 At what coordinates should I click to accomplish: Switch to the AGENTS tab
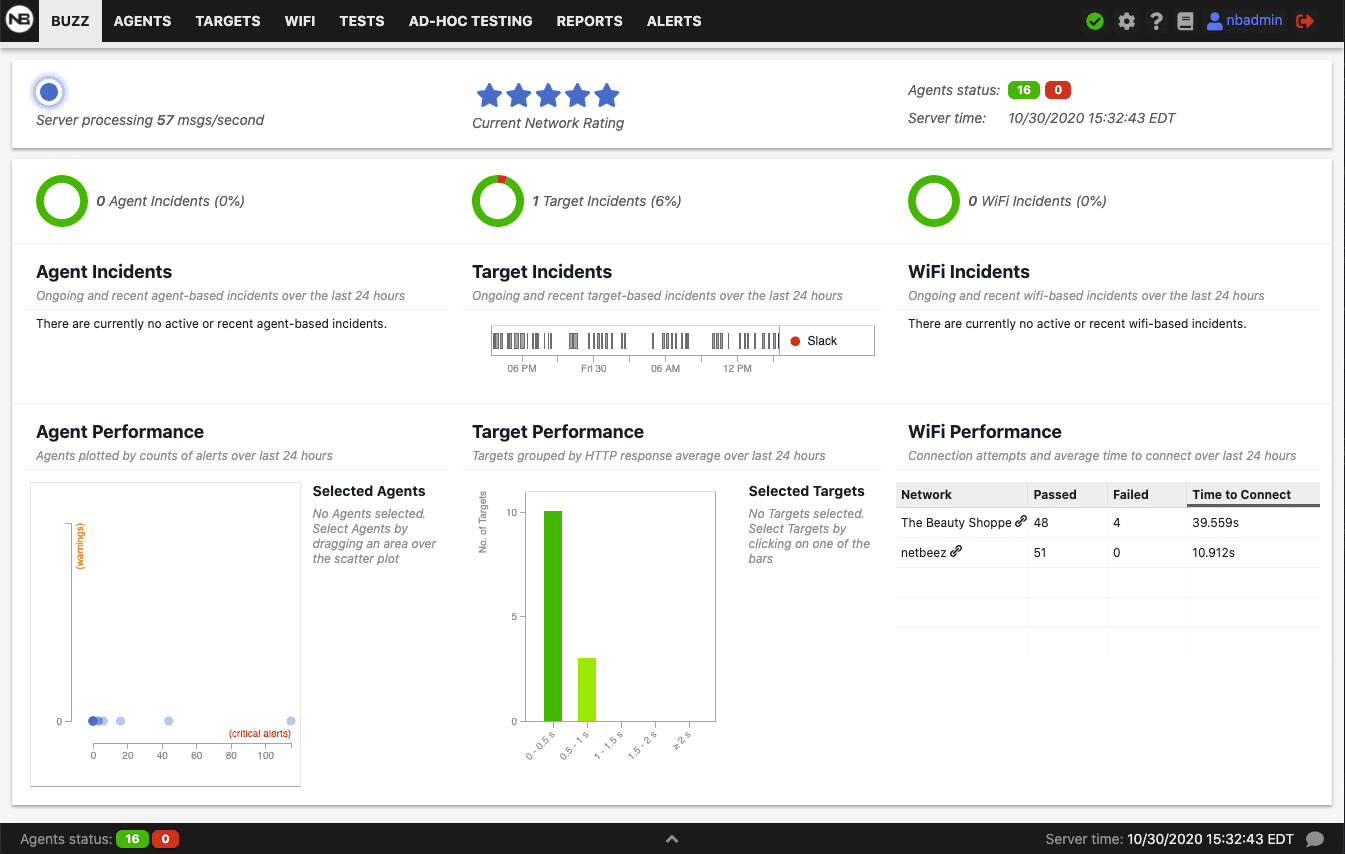(x=142, y=20)
